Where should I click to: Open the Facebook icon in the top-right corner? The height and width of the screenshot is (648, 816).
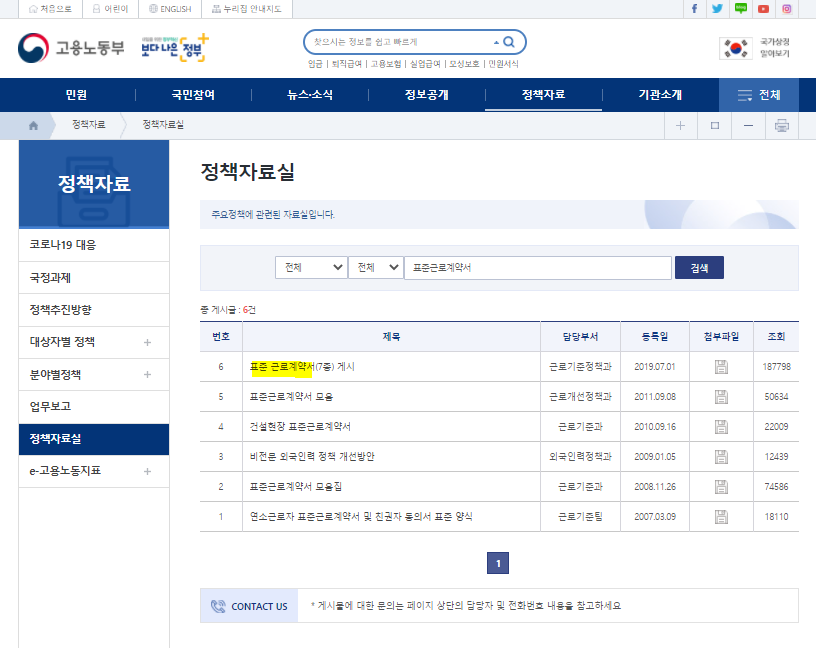[x=695, y=10]
